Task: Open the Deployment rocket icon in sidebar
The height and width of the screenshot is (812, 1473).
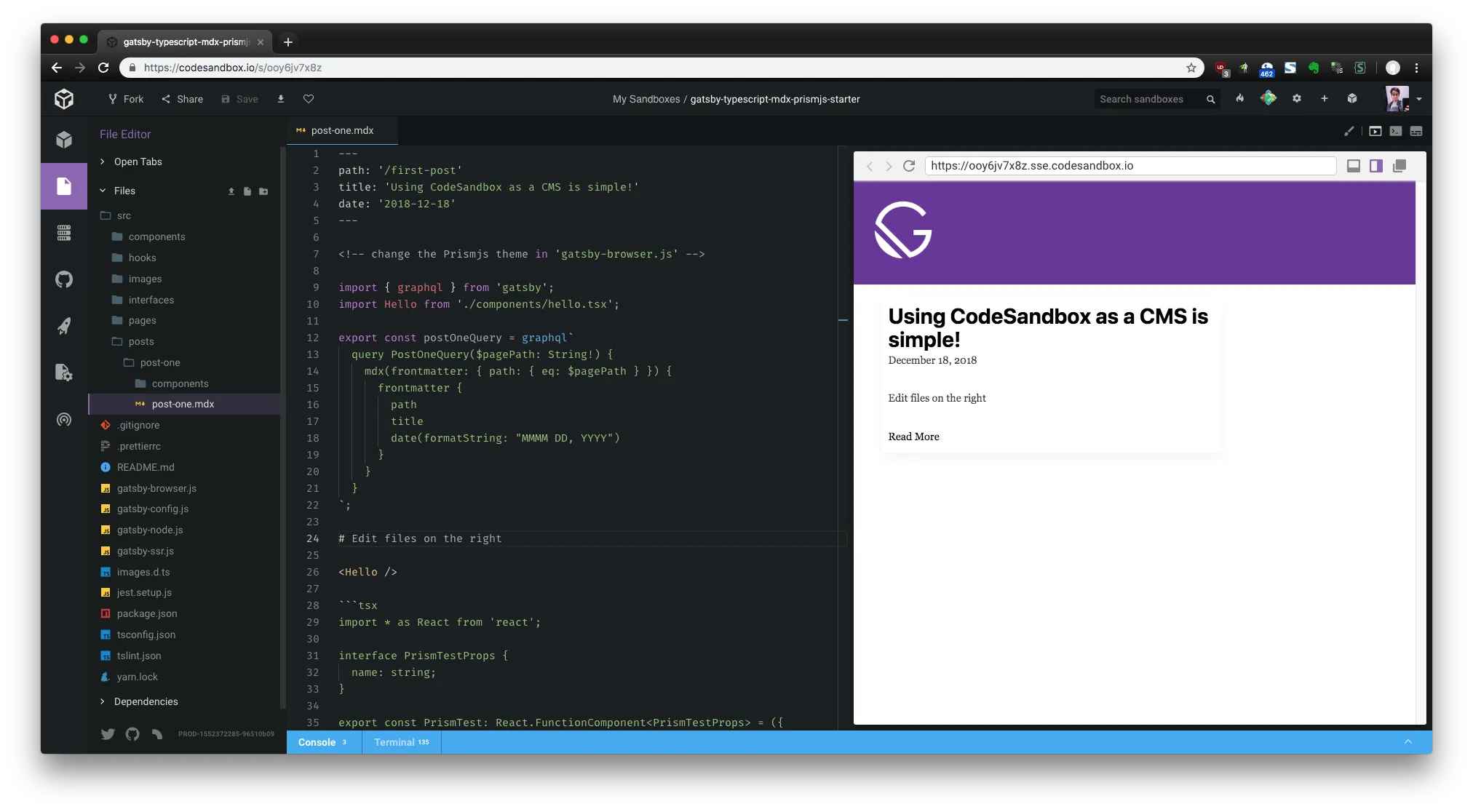Action: pyautogui.click(x=64, y=326)
